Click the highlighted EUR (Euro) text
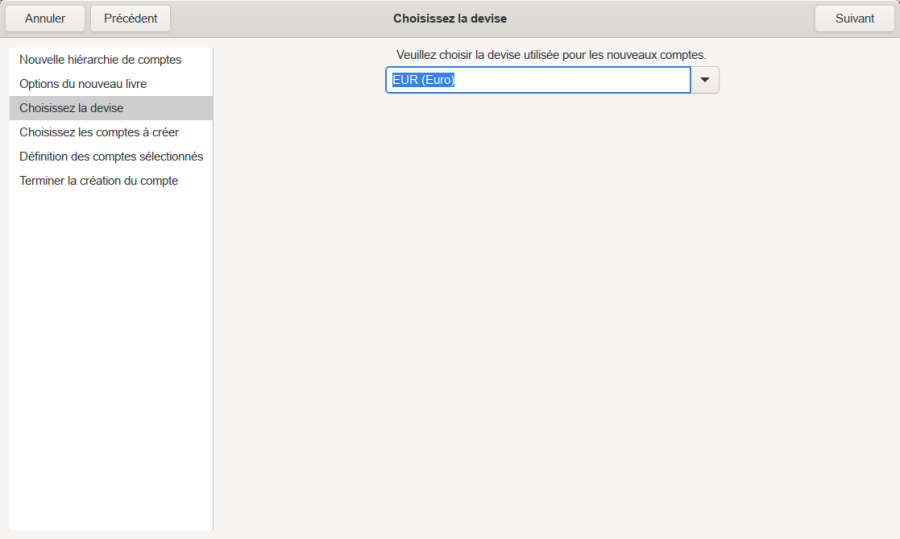This screenshot has height=539, width=900. pyautogui.click(x=424, y=81)
